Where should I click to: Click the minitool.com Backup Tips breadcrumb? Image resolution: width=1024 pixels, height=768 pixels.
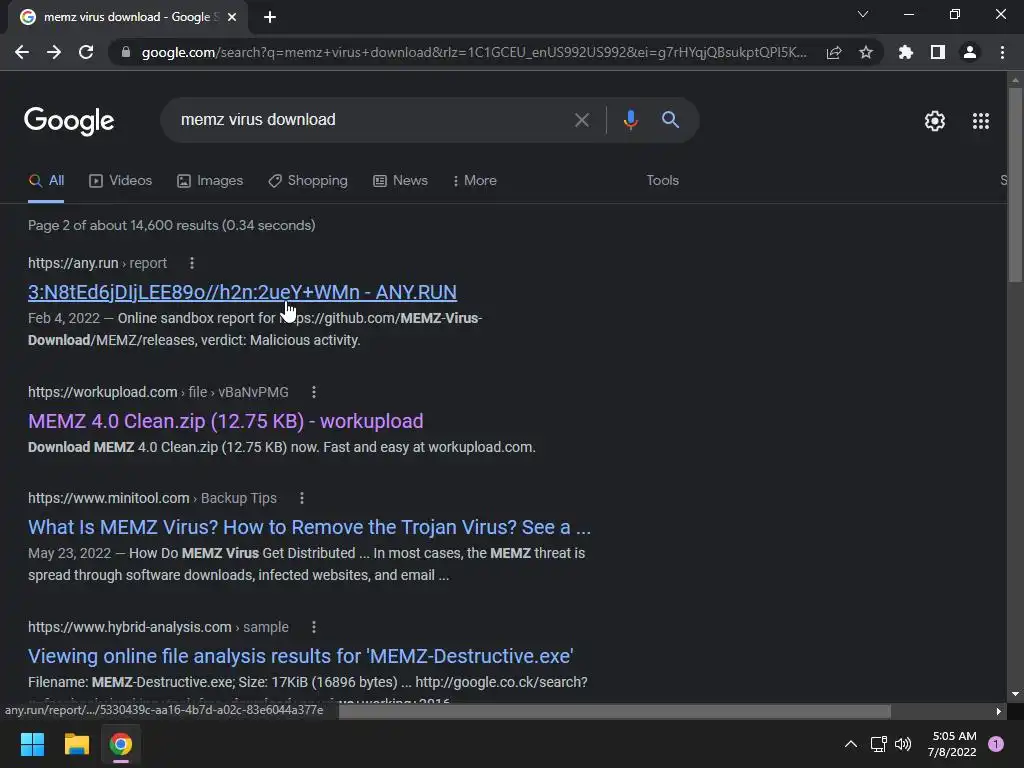[152, 498]
